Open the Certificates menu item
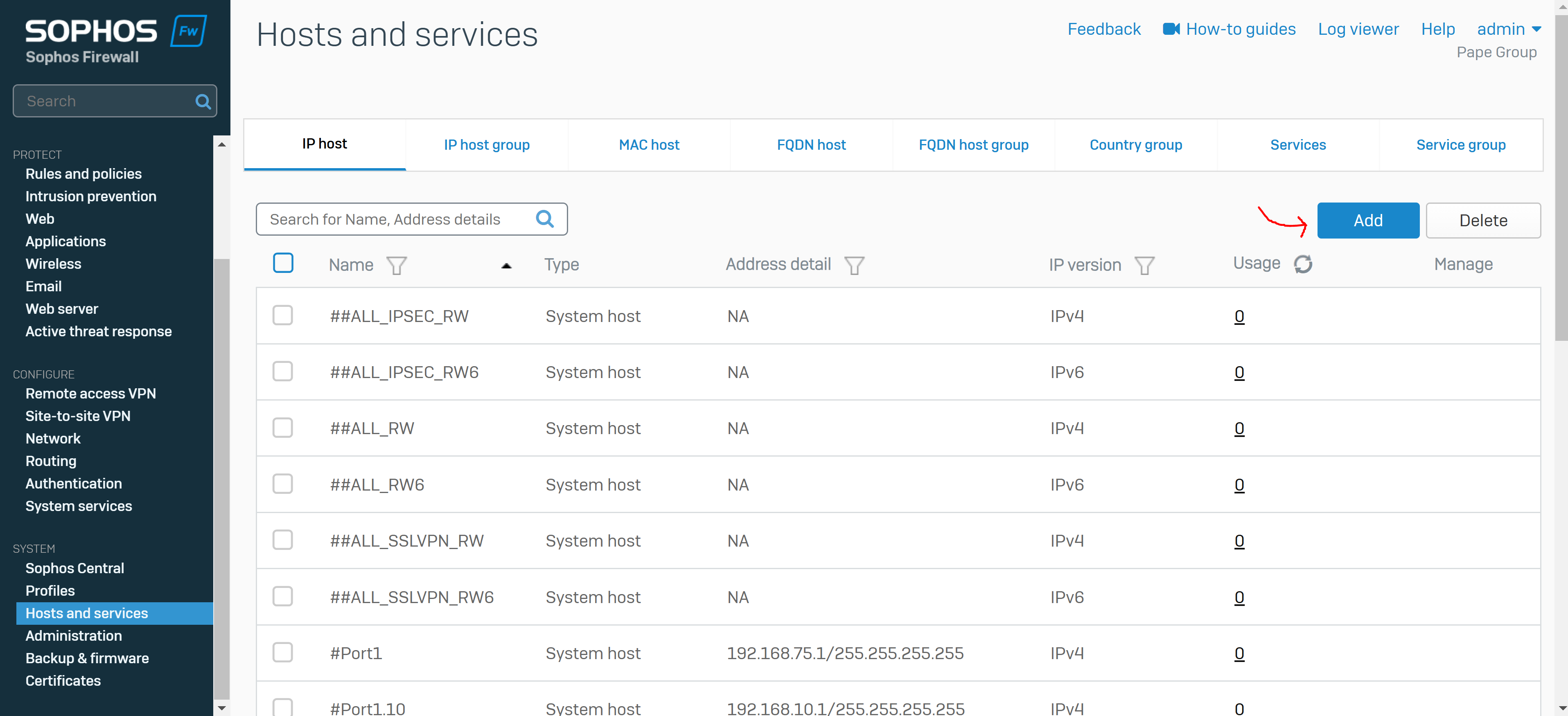Screen dimensions: 1568x716 (x=63, y=681)
